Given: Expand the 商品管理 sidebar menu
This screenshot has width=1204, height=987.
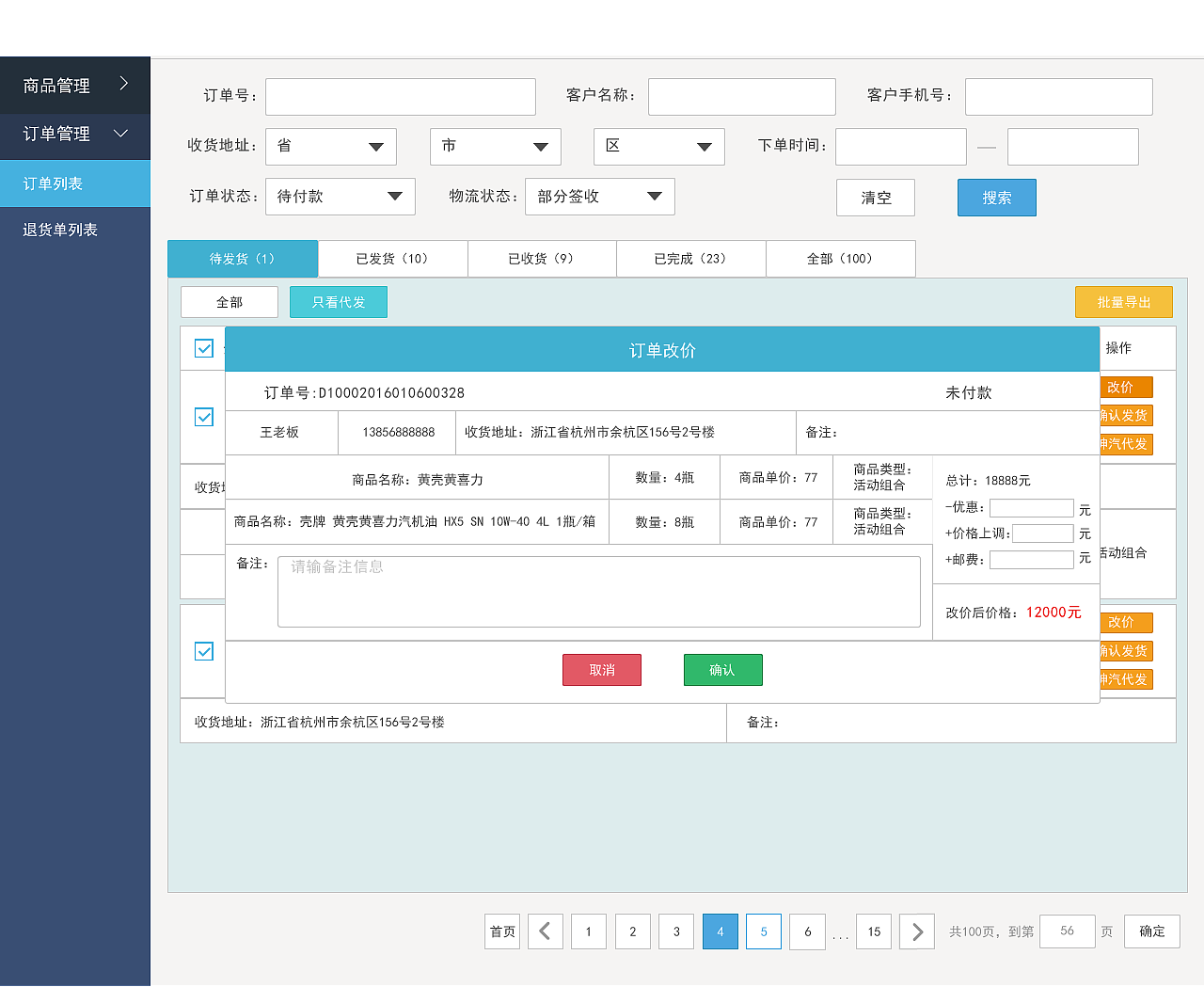Looking at the screenshot, I should [75, 86].
